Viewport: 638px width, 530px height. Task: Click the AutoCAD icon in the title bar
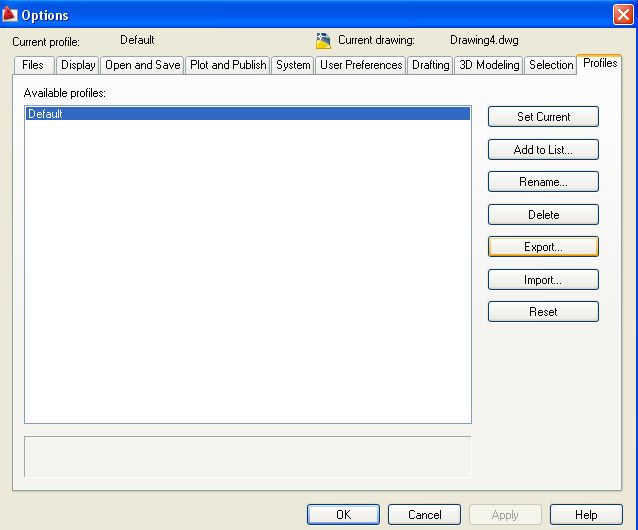click(11, 15)
